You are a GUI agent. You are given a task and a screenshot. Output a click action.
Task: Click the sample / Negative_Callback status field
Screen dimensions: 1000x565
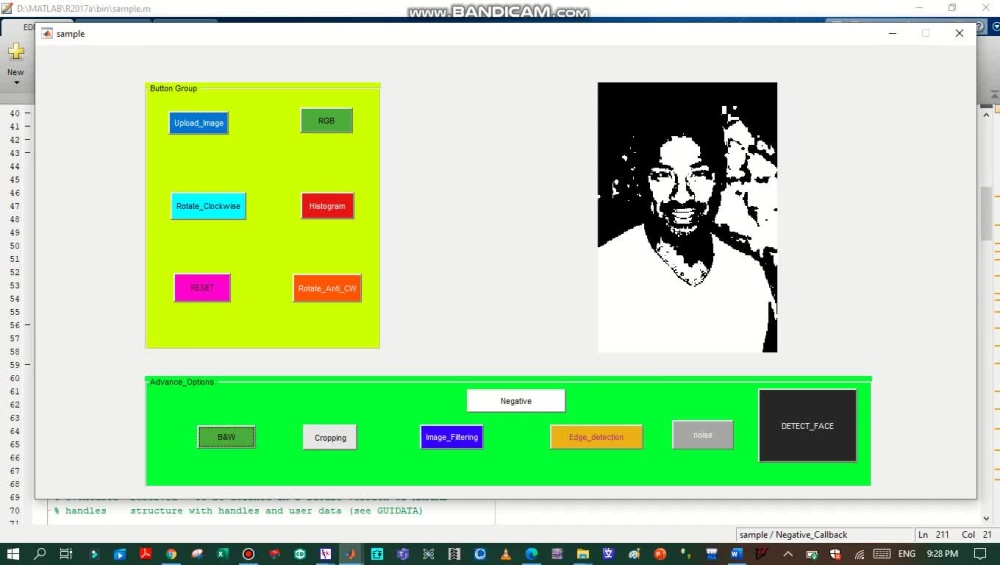pyautogui.click(x=825, y=534)
